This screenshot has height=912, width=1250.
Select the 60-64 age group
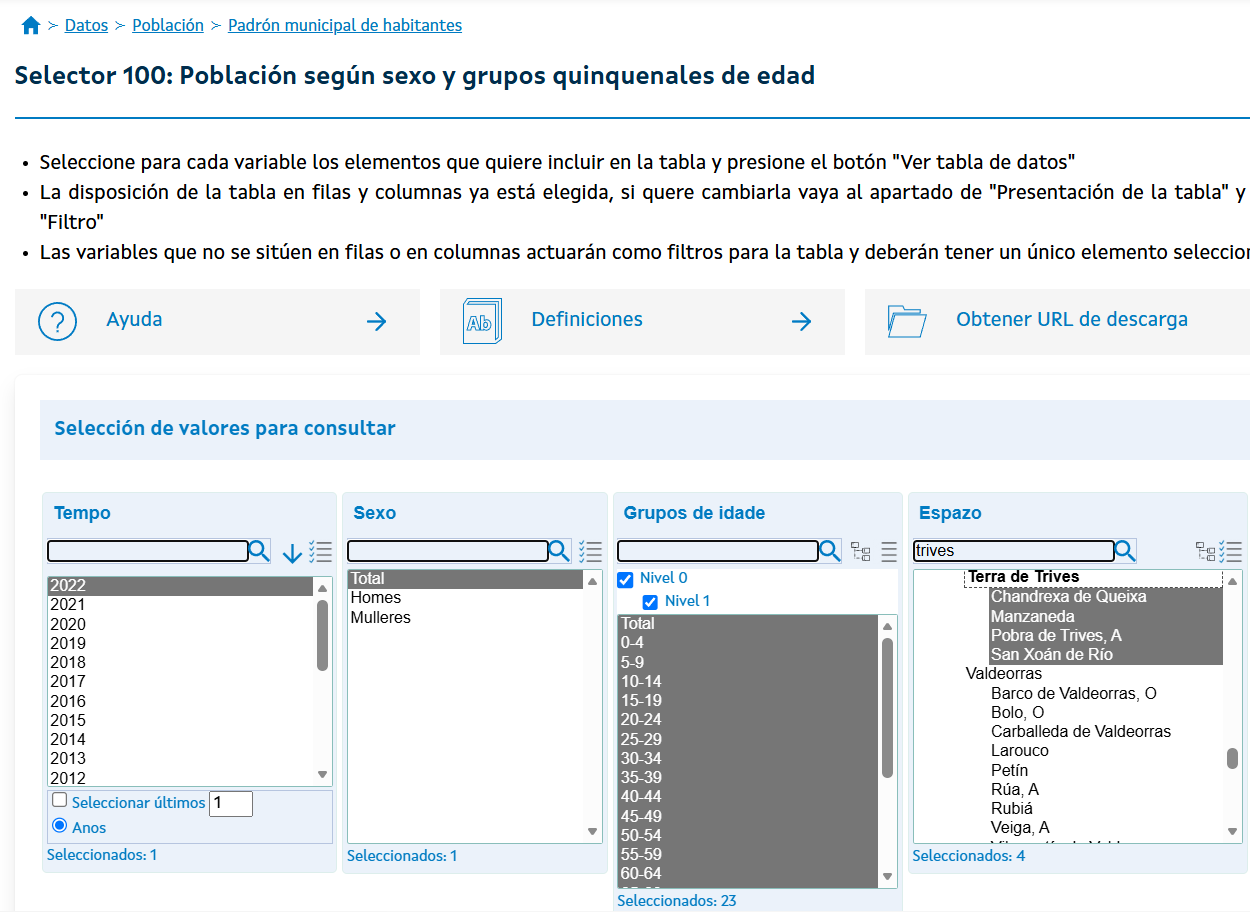pyautogui.click(x=748, y=874)
